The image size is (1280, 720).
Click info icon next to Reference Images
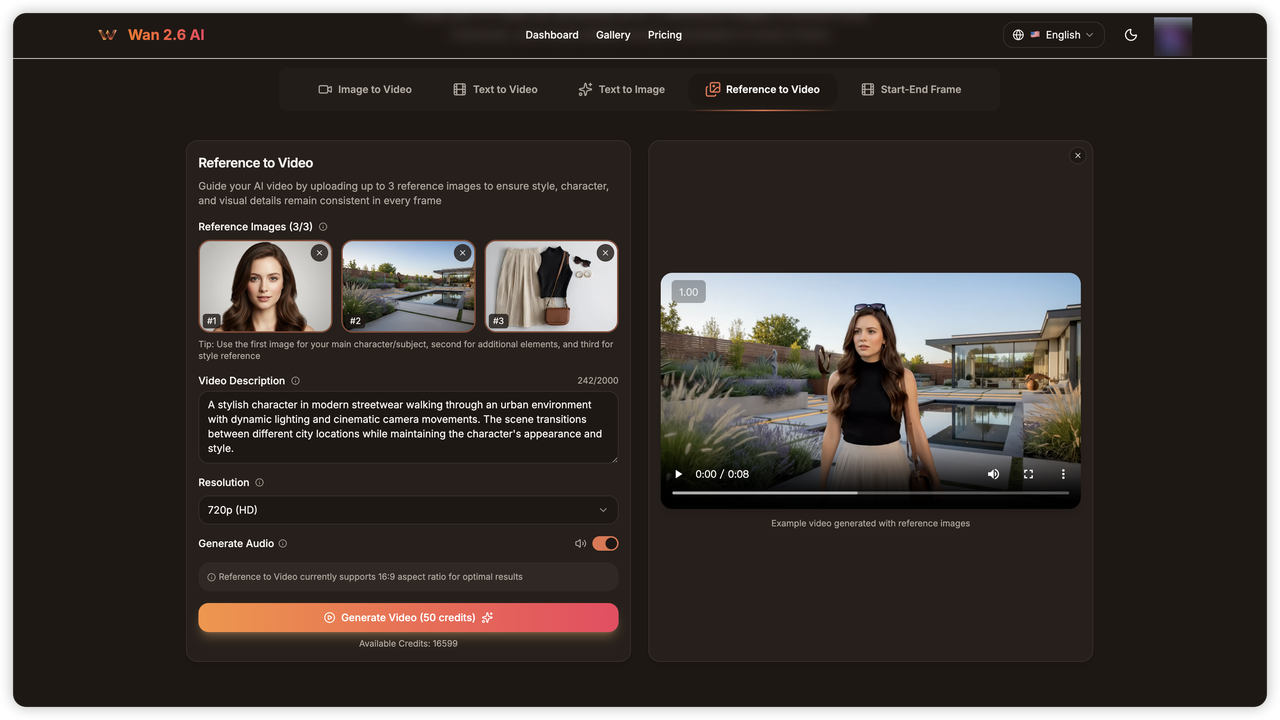[x=323, y=227]
